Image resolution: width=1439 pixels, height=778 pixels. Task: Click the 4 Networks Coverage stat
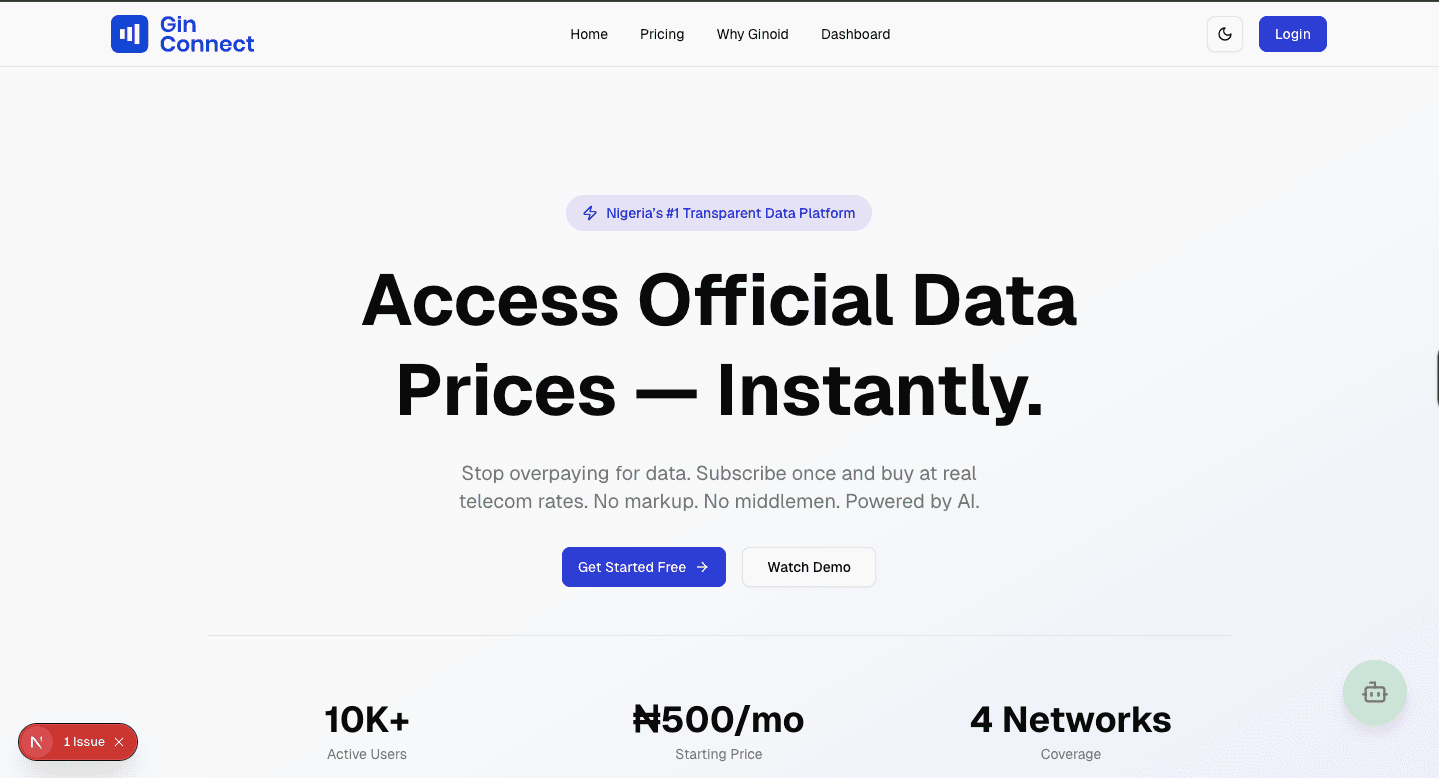pyautogui.click(x=1070, y=731)
